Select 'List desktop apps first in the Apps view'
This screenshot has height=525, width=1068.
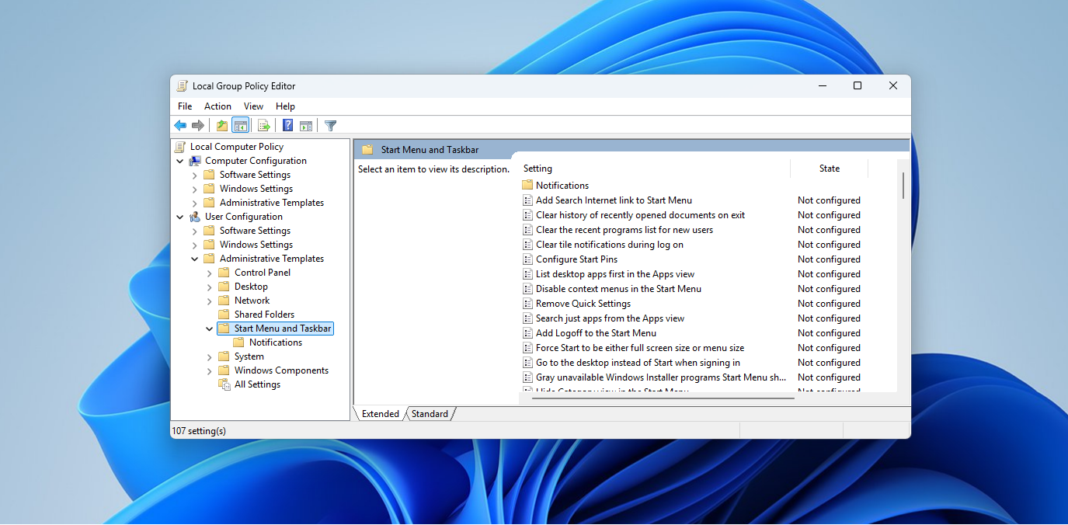[x=615, y=274]
